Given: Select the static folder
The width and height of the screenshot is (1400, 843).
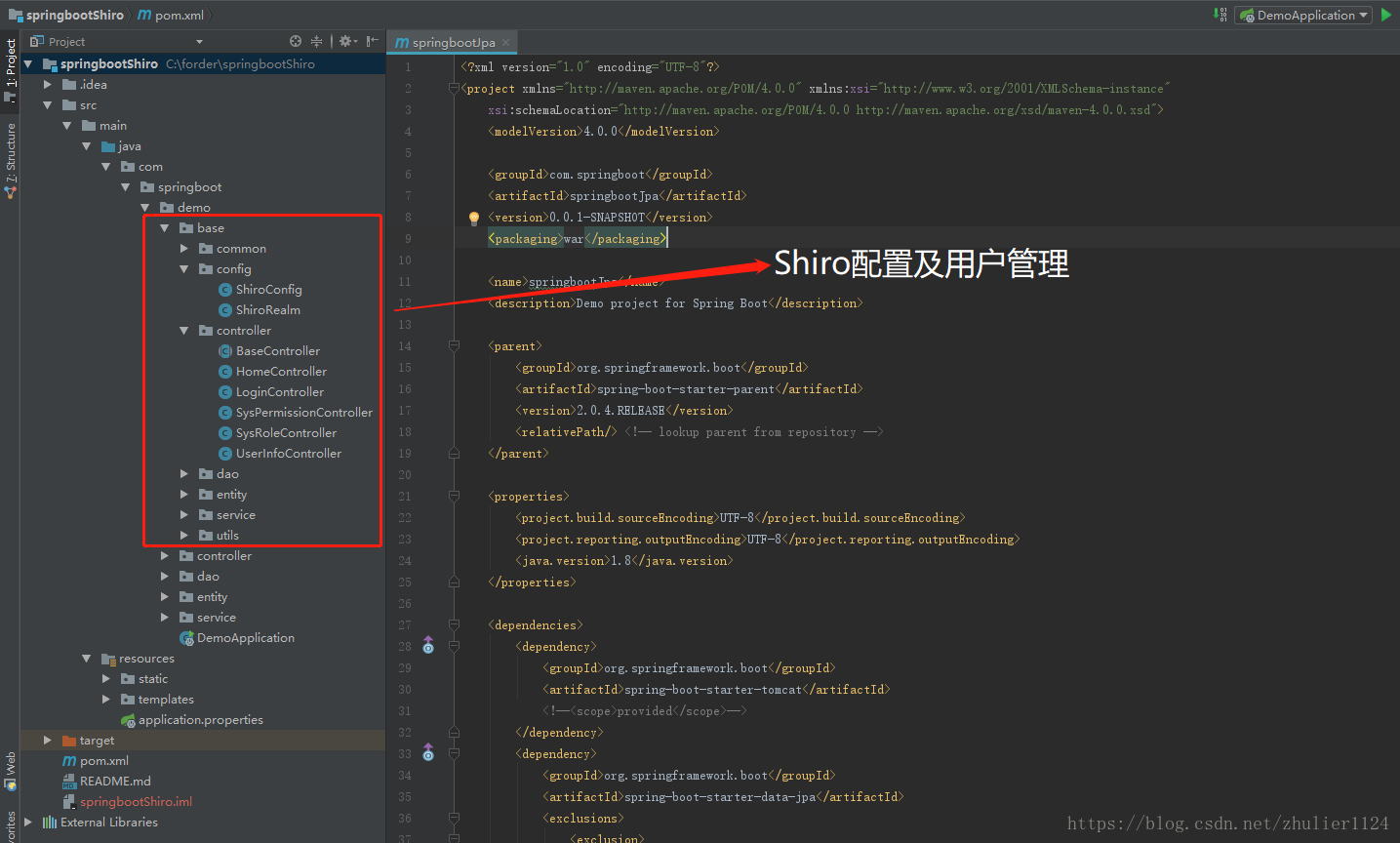Looking at the screenshot, I should [x=152, y=678].
